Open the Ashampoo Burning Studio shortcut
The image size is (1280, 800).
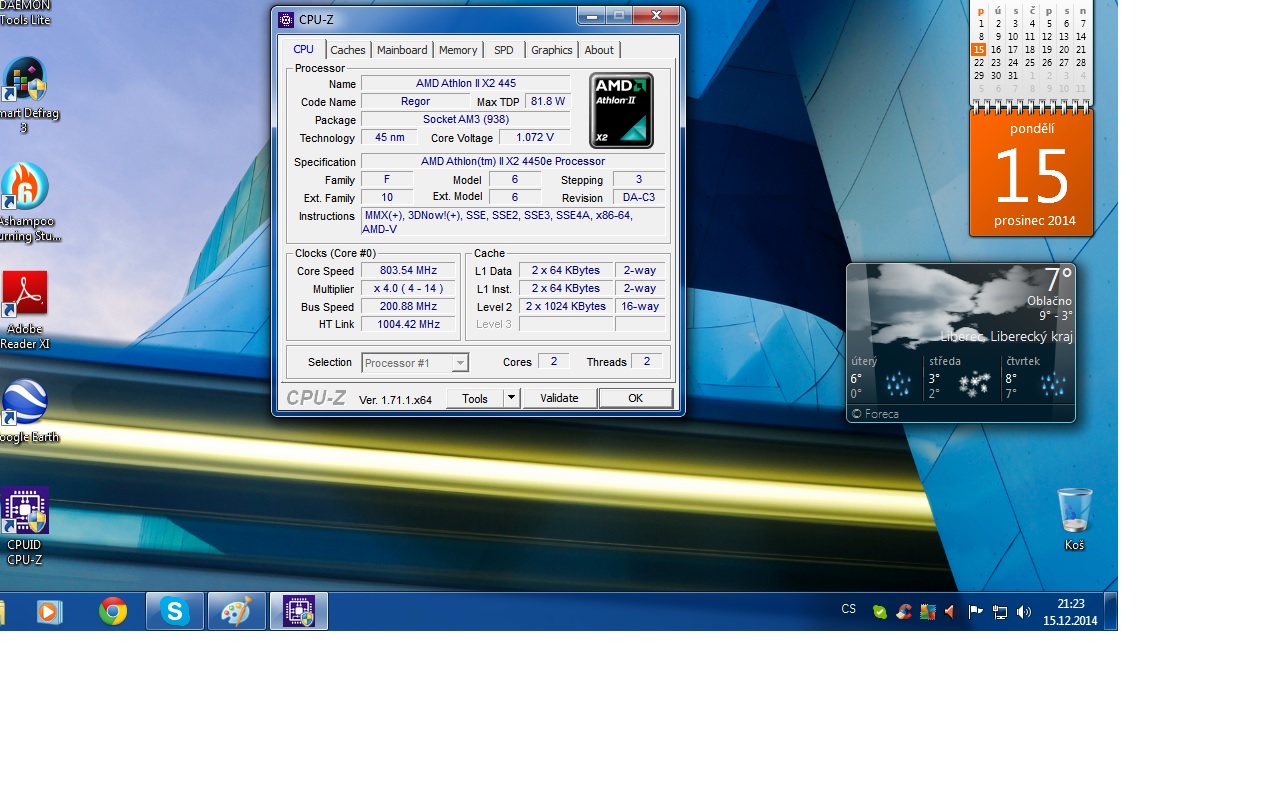pyautogui.click(x=25, y=202)
